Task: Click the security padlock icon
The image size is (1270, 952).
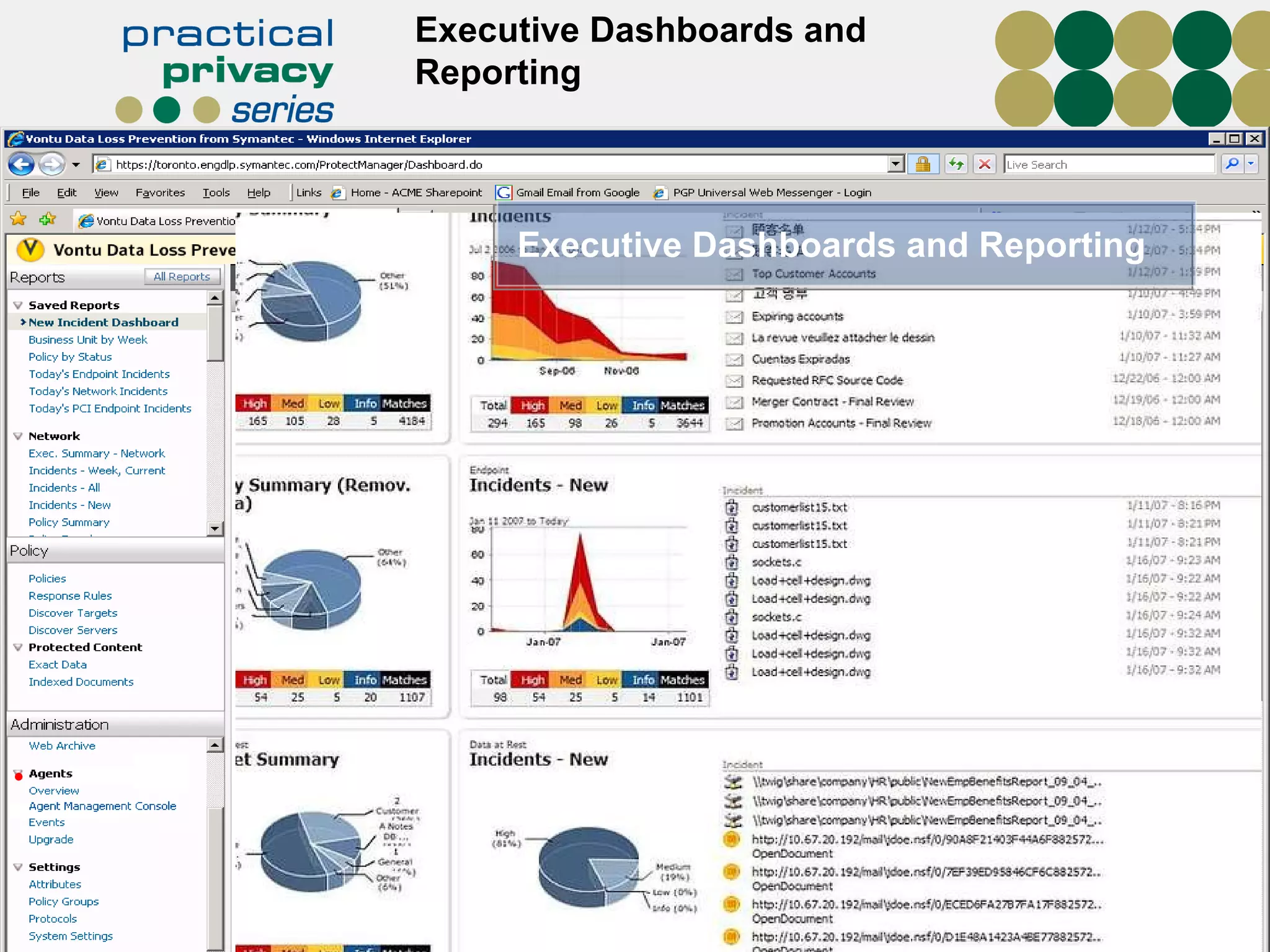Action: (923, 164)
